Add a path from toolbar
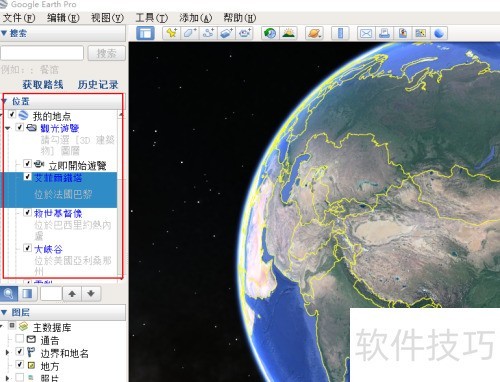 tap(208, 33)
